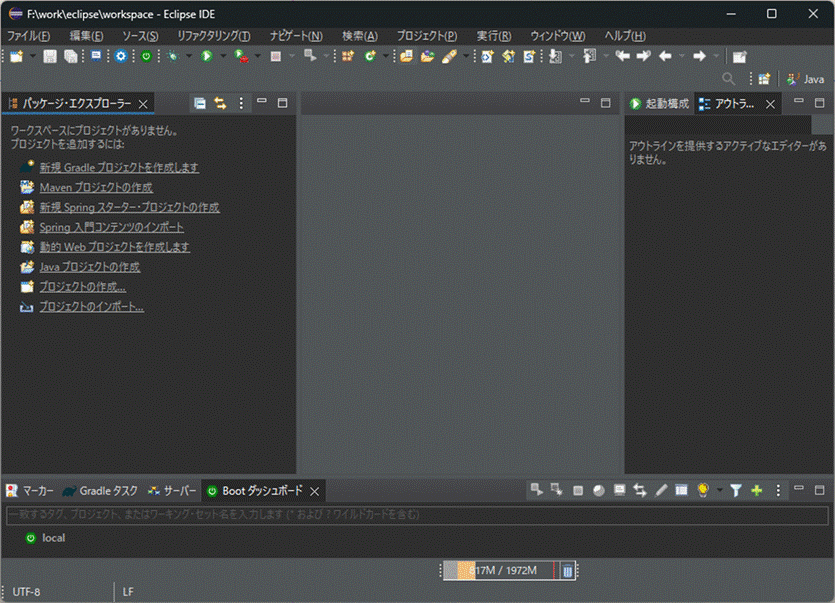Open the ファイル(F) menu
The width and height of the screenshot is (835, 603).
click(x=29, y=36)
